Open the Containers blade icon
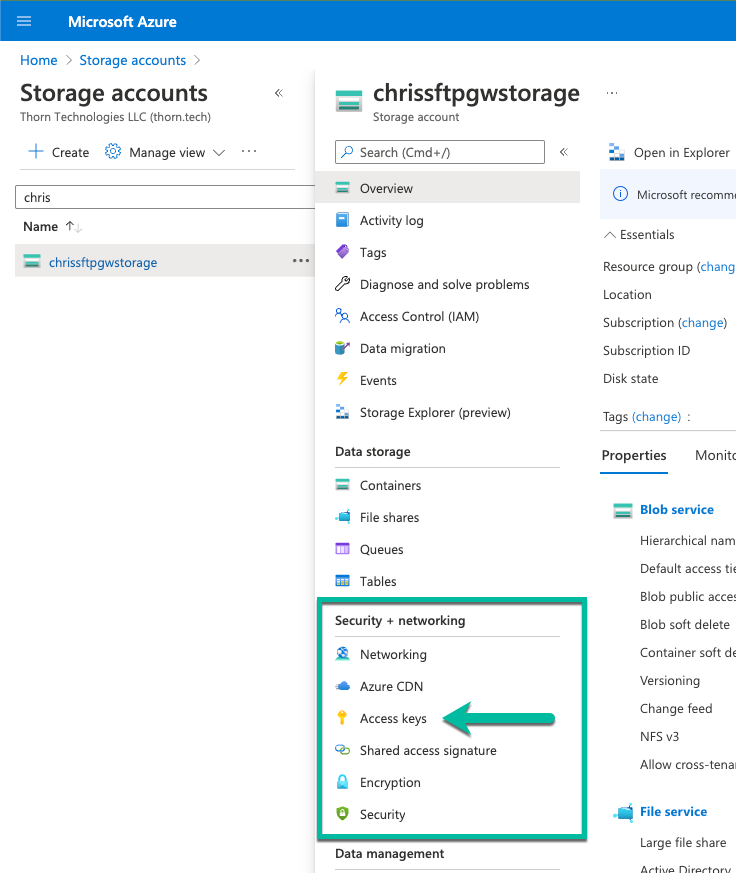The image size is (736, 873). pyautogui.click(x=340, y=485)
